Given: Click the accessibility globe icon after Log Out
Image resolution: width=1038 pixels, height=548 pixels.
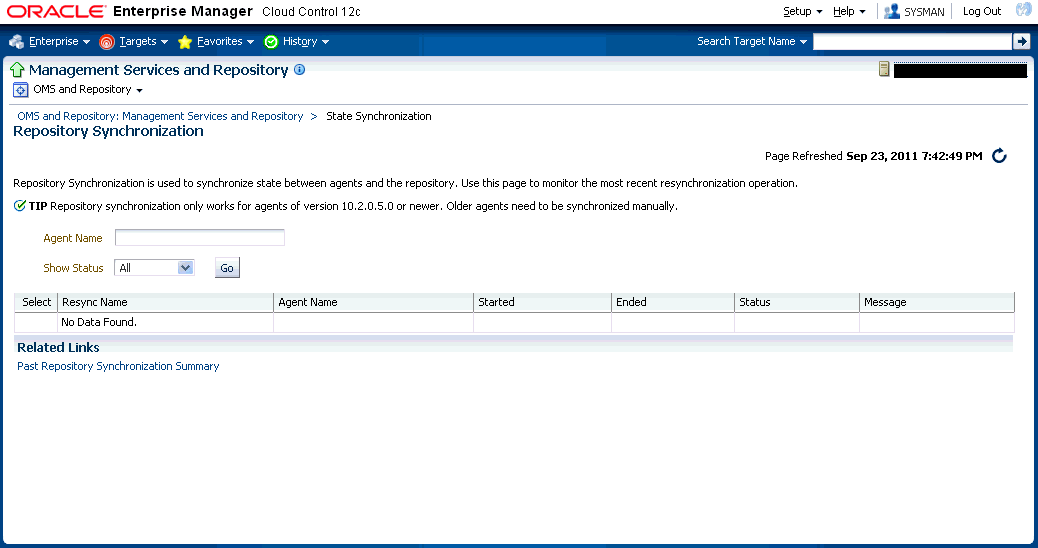Looking at the screenshot, I should tap(1023, 10).
